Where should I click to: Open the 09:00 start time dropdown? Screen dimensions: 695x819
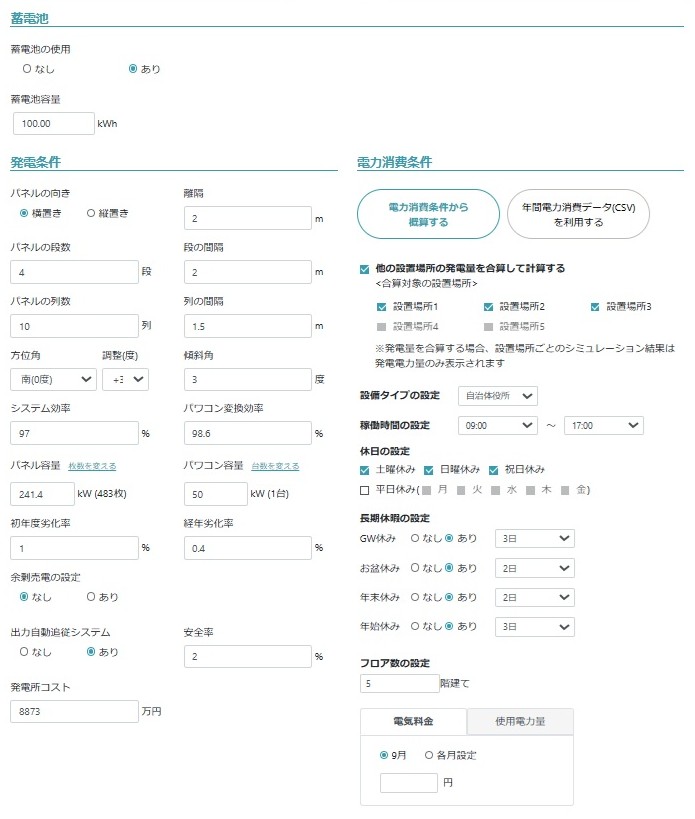498,426
